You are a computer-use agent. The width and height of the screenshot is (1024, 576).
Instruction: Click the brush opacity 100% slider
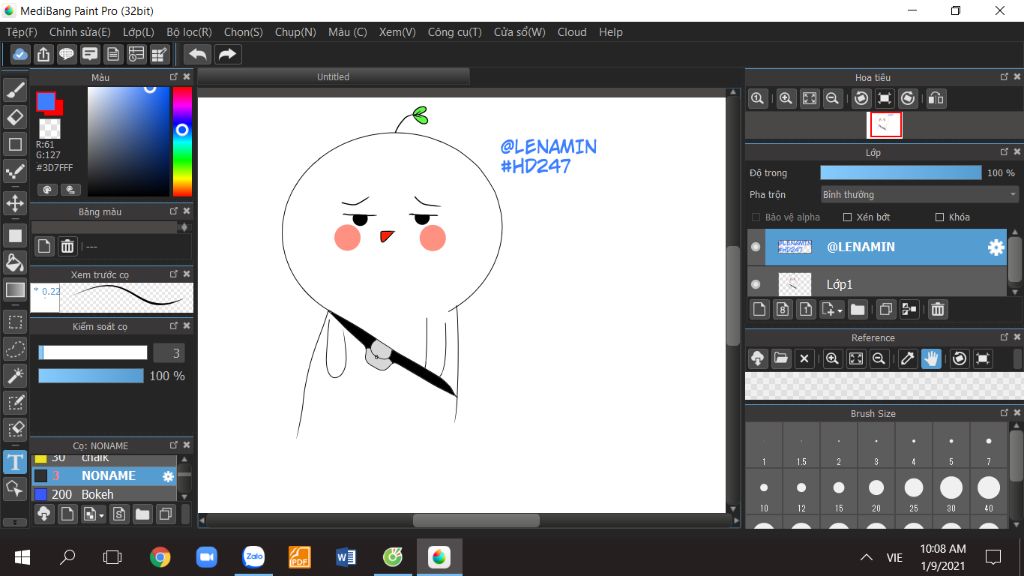pyautogui.click(x=91, y=376)
